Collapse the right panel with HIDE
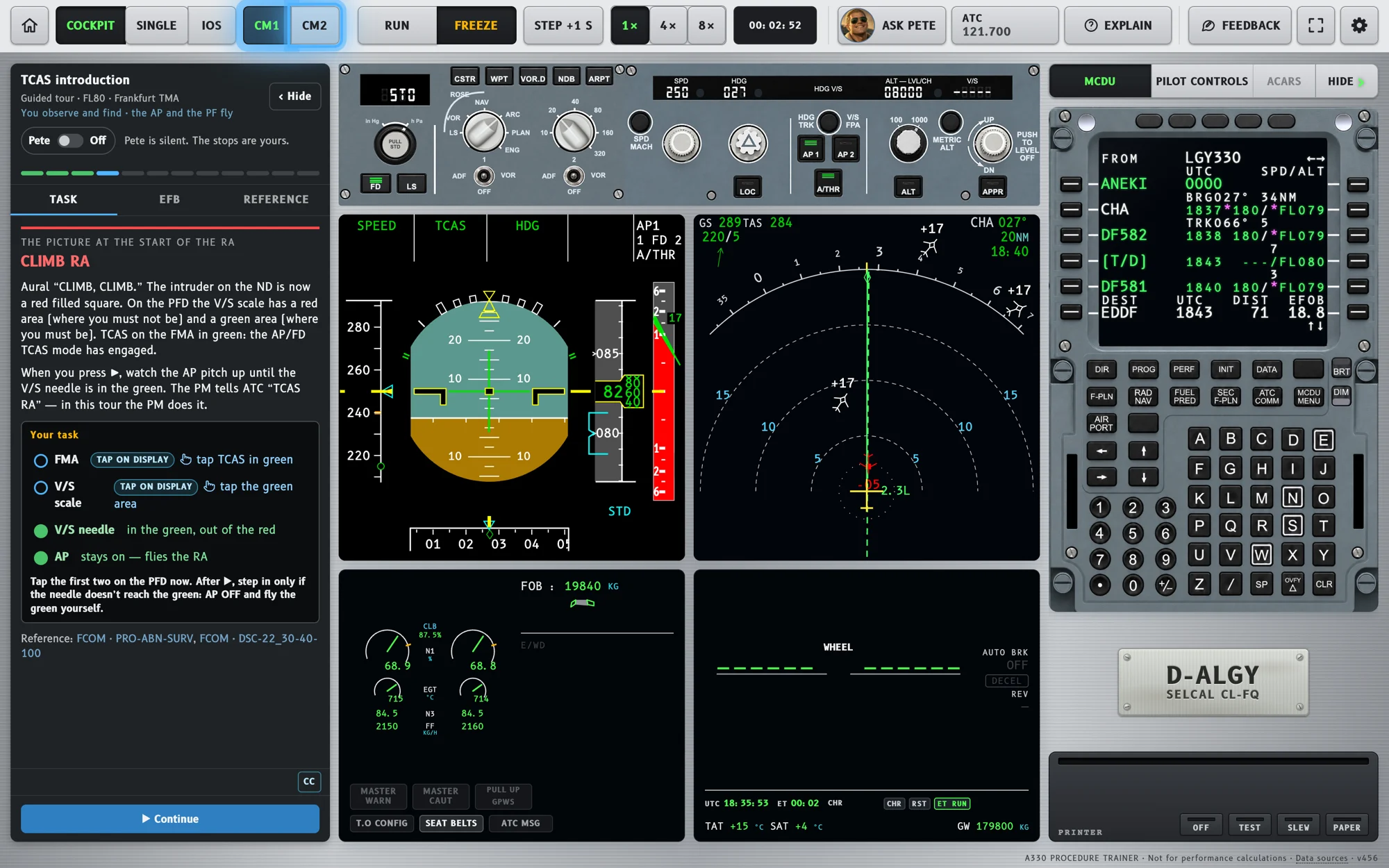Image resolution: width=1389 pixels, height=868 pixels. pyautogui.click(x=1346, y=81)
